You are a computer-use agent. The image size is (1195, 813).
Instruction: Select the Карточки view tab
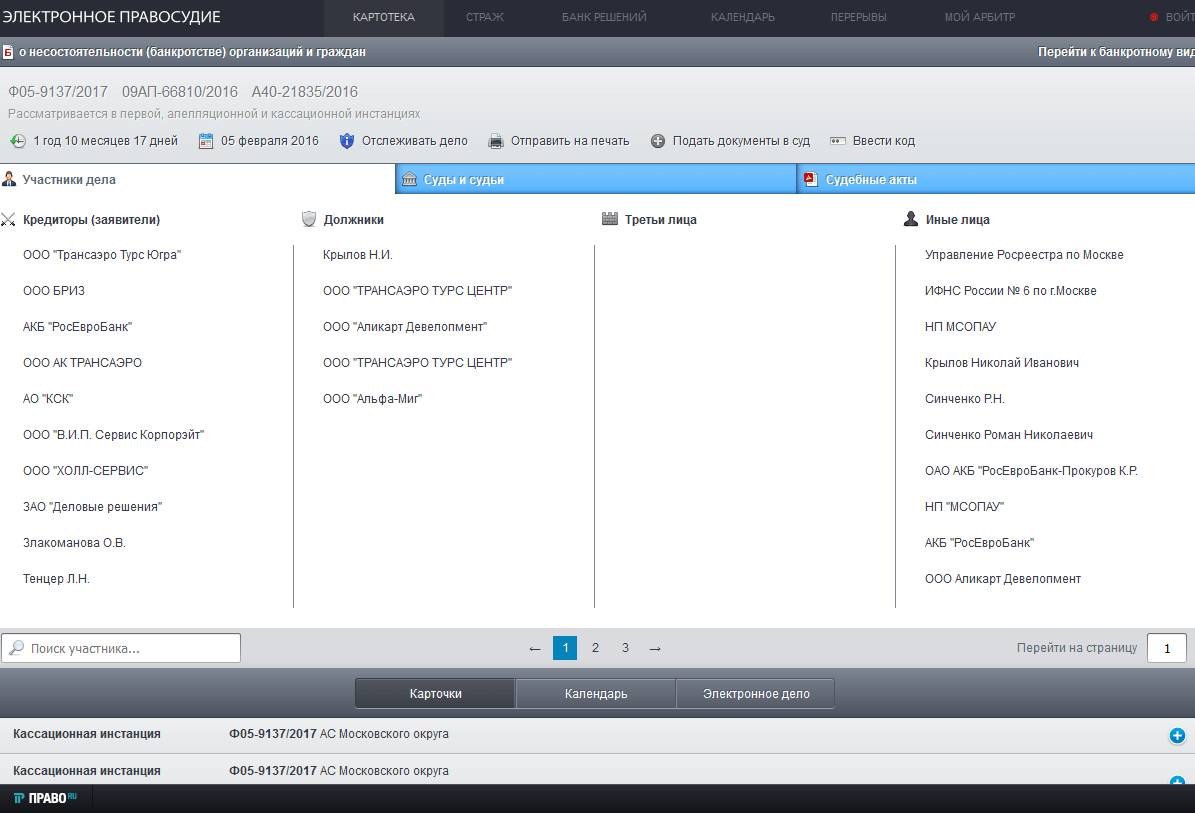[435, 693]
